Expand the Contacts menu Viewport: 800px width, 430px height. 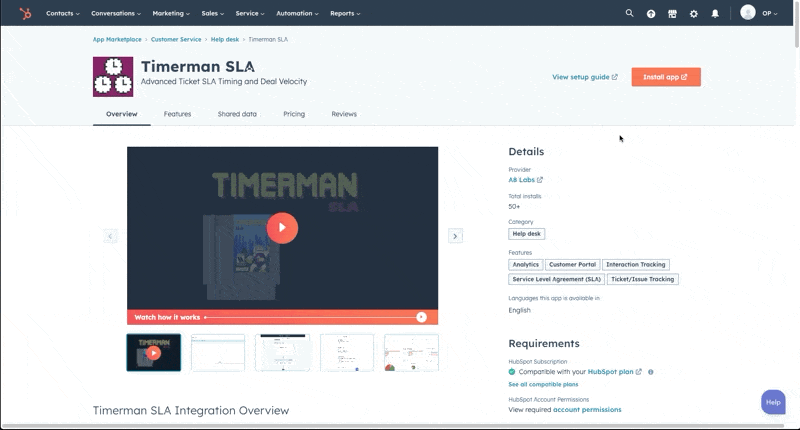[63, 13]
